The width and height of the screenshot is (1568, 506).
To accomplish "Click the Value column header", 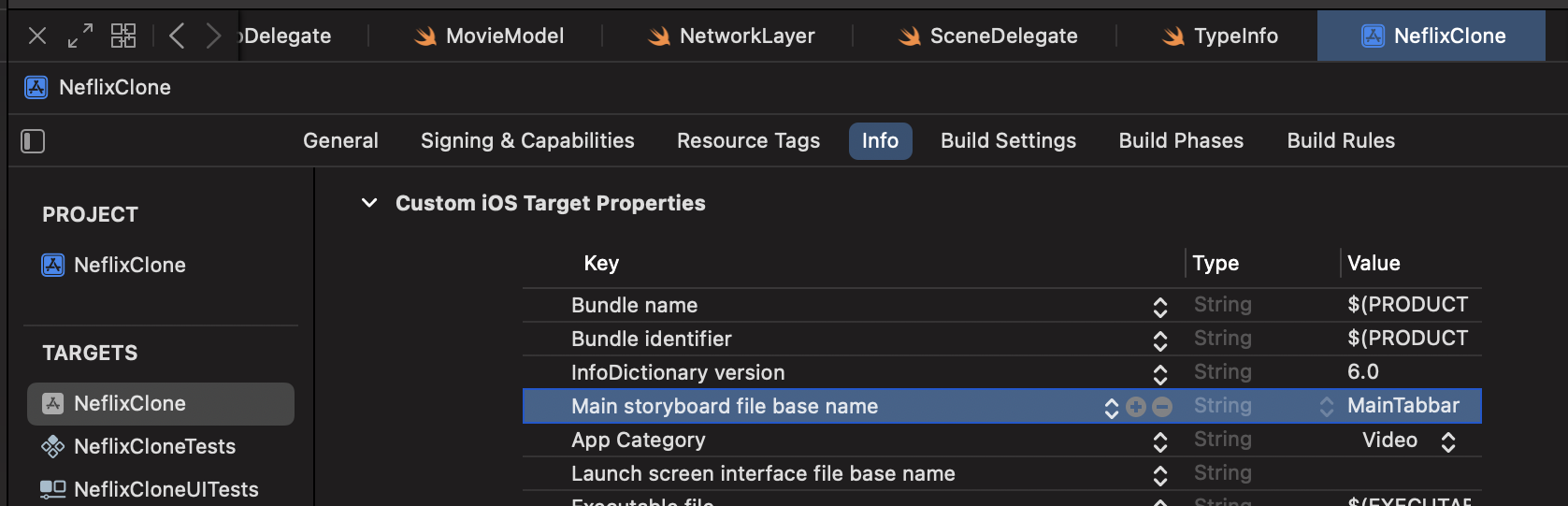I will [x=1374, y=263].
